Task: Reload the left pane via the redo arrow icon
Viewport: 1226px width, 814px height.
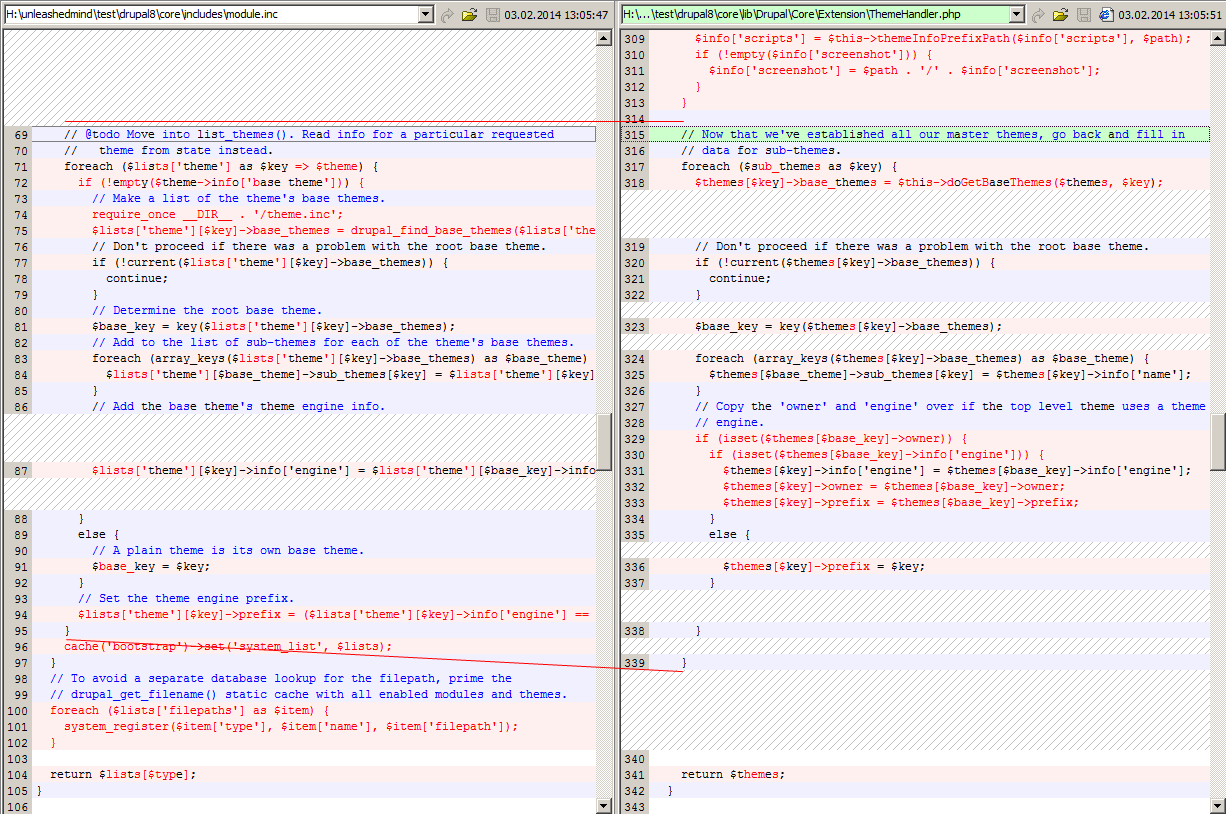Action: pyautogui.click(x=448, y=13)
